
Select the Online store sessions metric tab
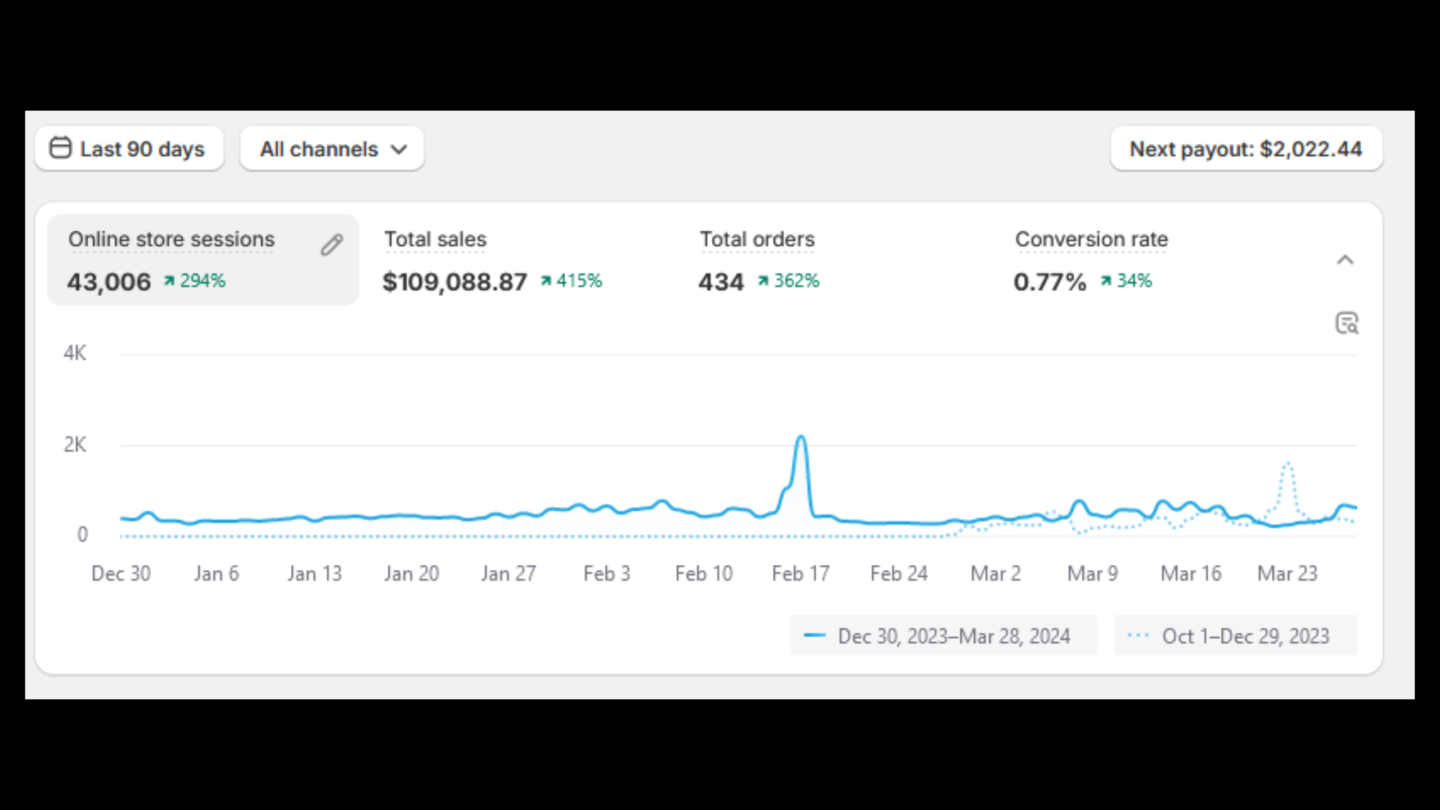[x=203, y=260]
